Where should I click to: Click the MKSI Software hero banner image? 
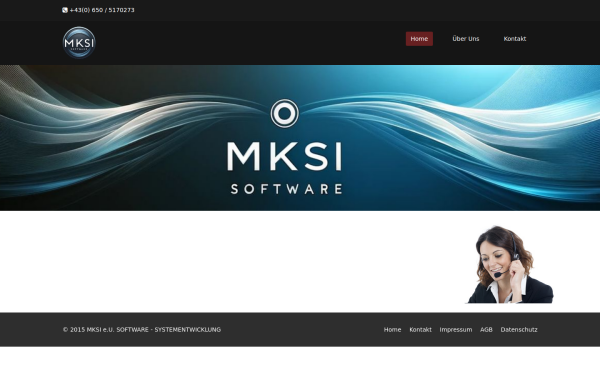300,138
